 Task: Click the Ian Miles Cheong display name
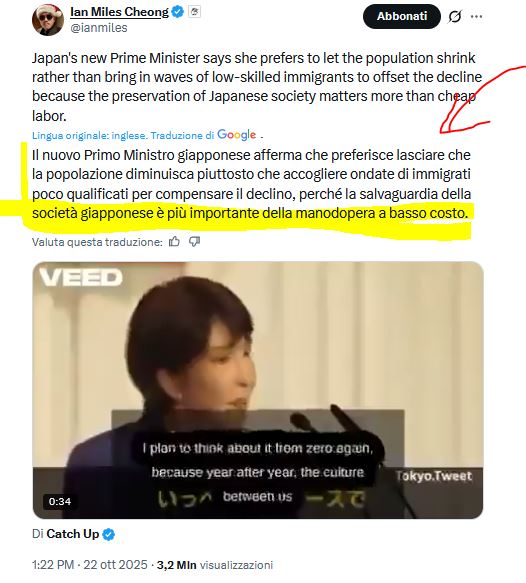pos(119,12)
